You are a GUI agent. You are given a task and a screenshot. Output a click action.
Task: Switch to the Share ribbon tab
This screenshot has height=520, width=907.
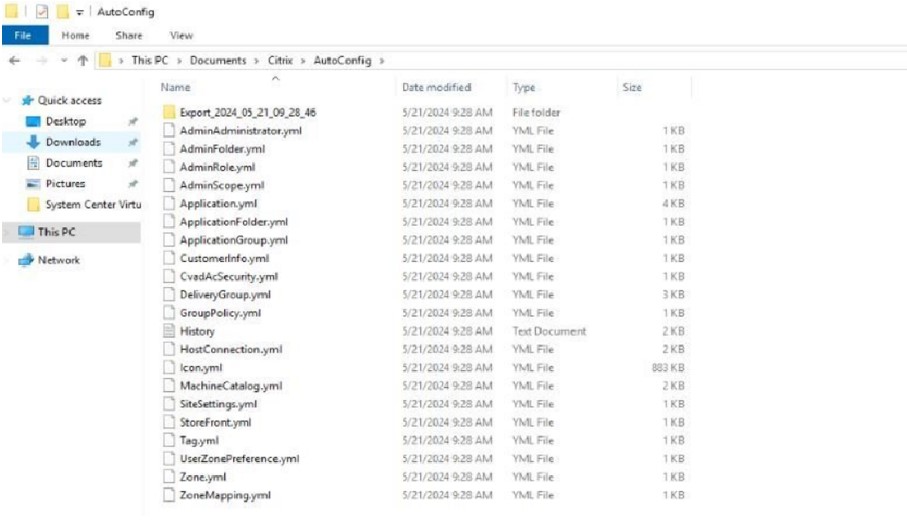(128, 35)
